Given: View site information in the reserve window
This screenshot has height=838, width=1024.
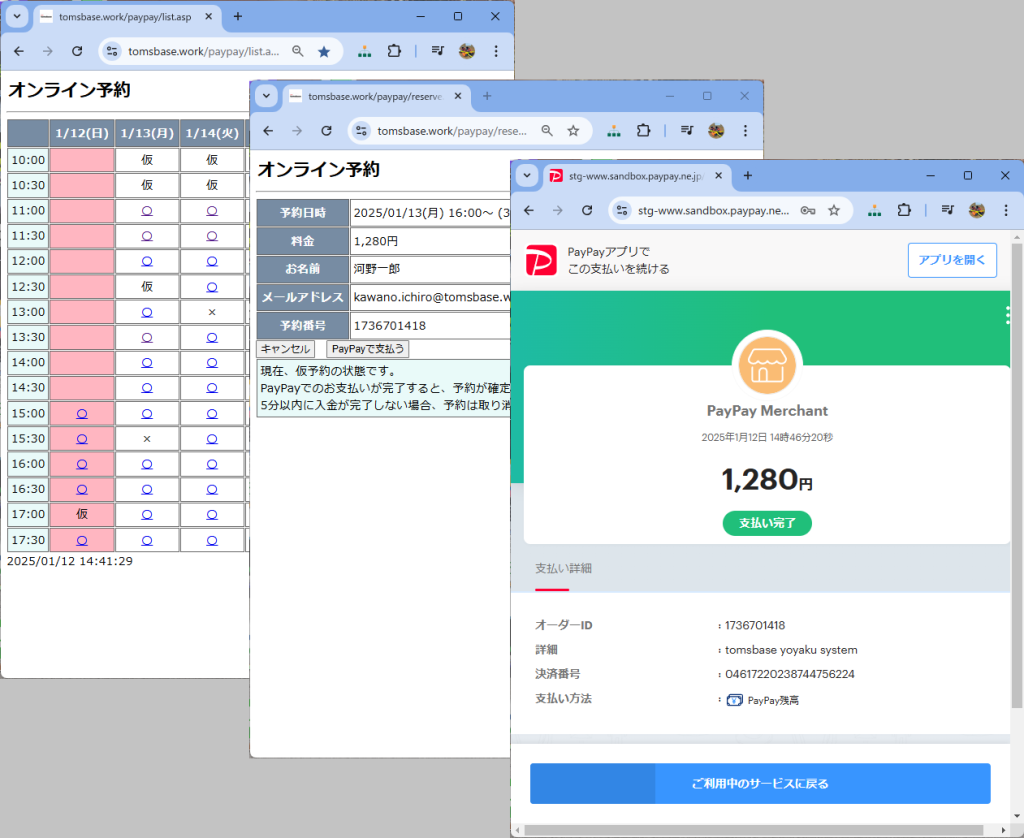Looking at the screenshot, I should 361,131.
